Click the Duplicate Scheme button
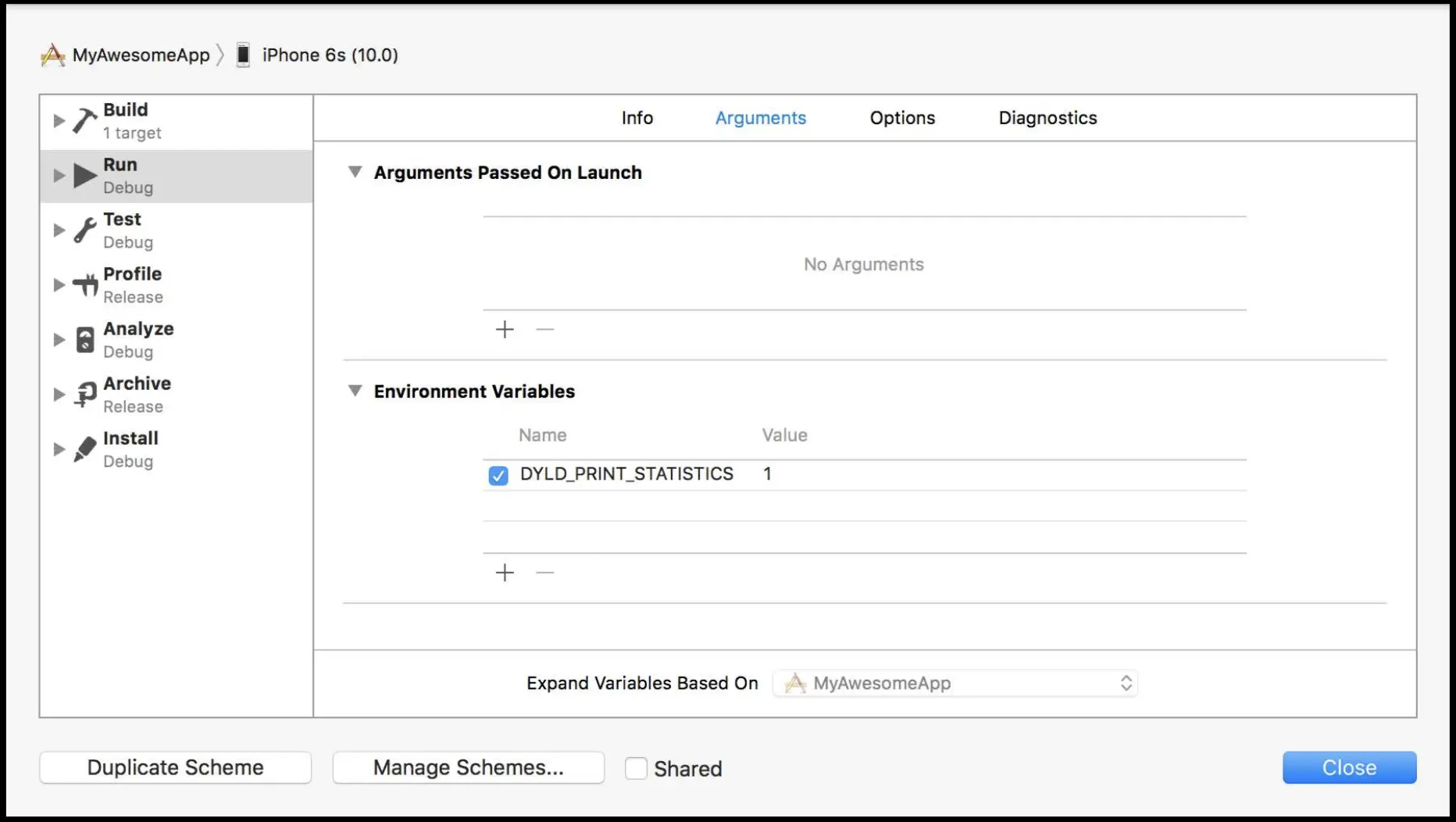This screenshot has width=1456, height=822. point(176,768)
